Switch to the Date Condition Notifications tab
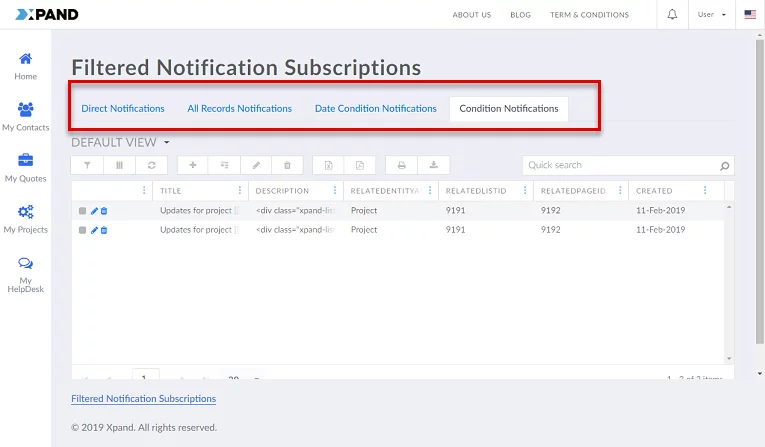The height and width of the screenshot is (447, 765). pyautogui.click(x=375, y=109)
